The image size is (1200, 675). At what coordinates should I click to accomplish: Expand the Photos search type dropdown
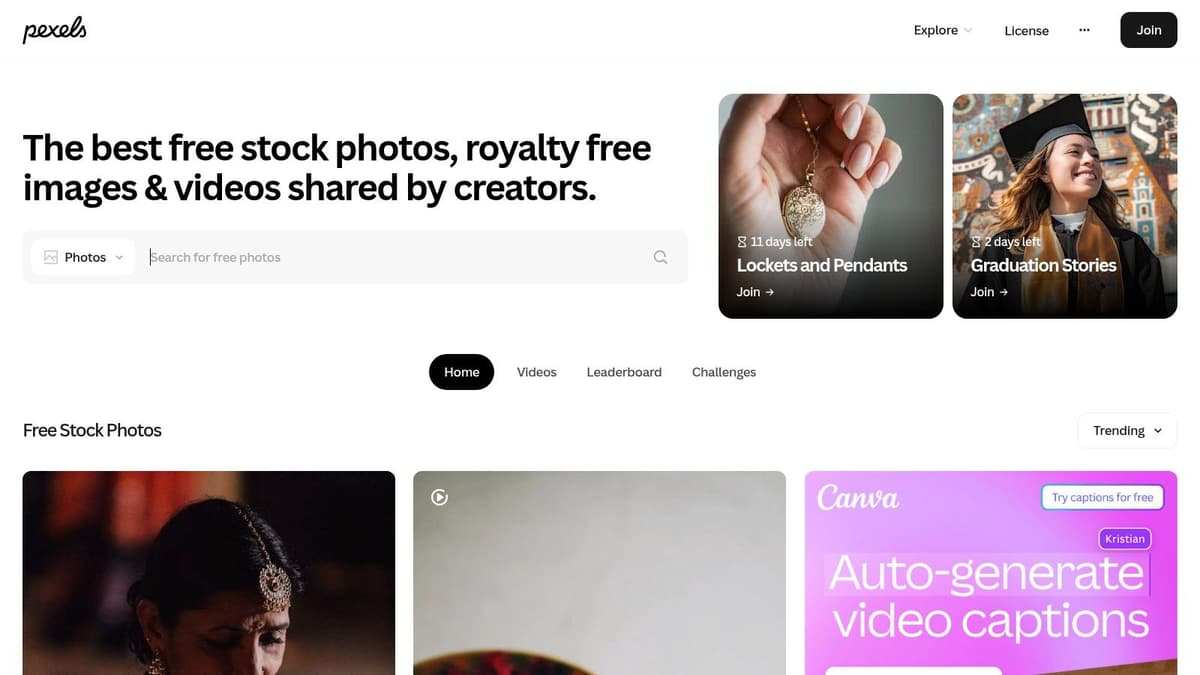pos(83,257)
